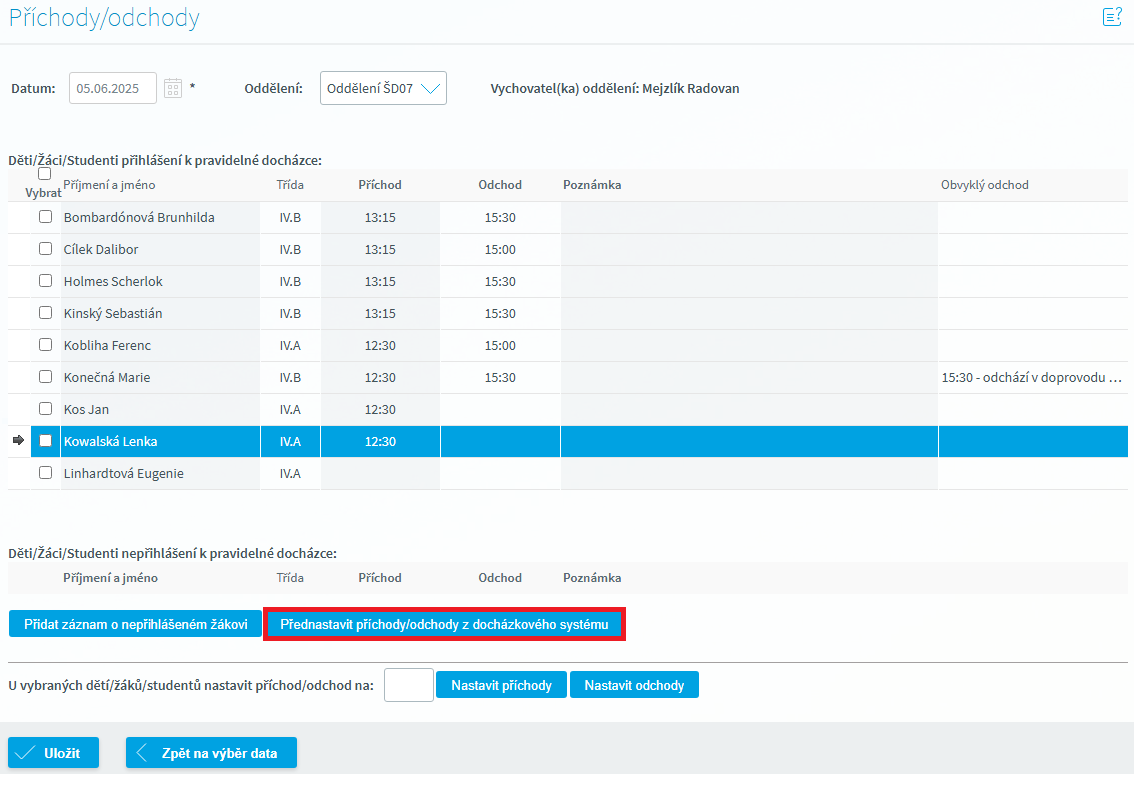The image size is (1134, 805).
Task: Click Poznámka cell for Bombardónová Brunhilda
Action: [x=749, y=218]
